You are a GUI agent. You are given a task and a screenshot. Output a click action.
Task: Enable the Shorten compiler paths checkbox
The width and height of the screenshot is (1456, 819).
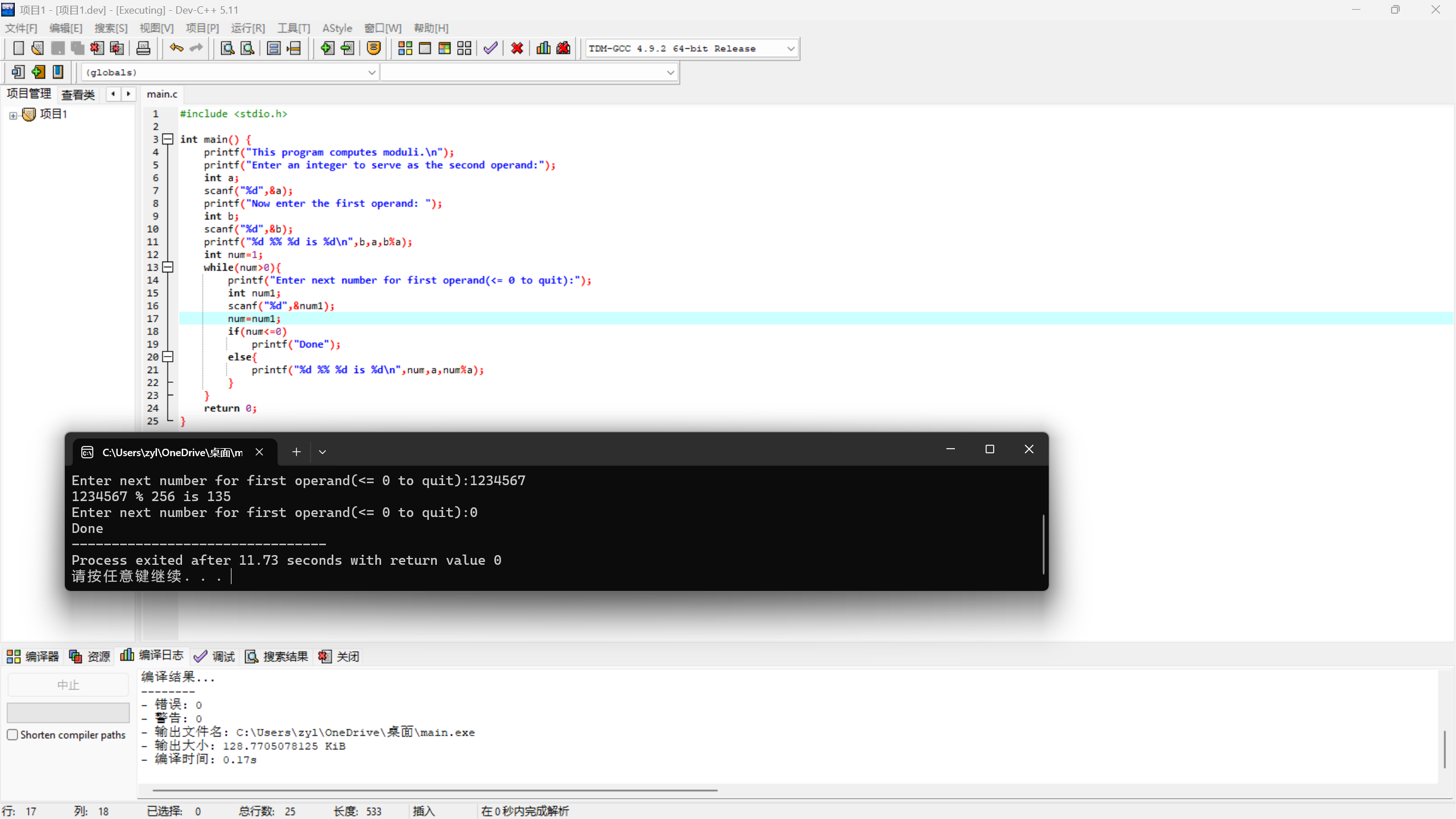13,734
